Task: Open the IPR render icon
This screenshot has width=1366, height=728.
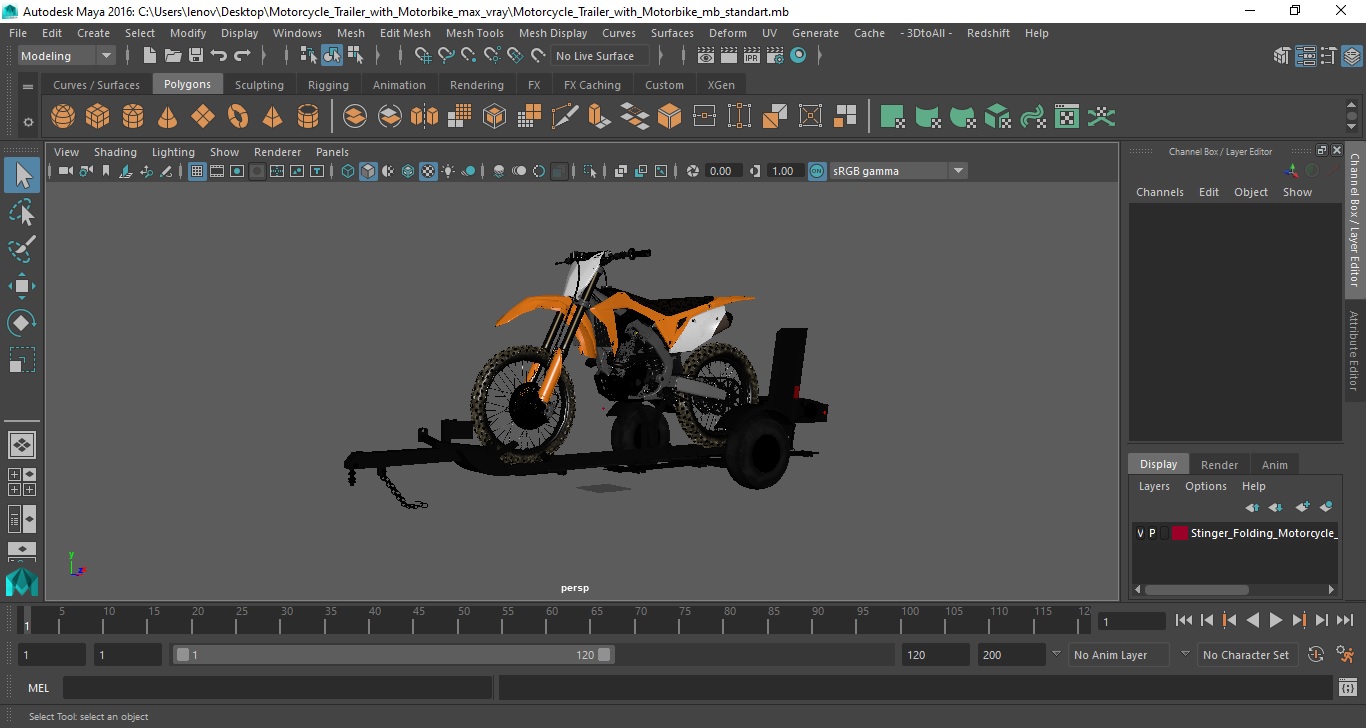Action: (x=752, y=56)
